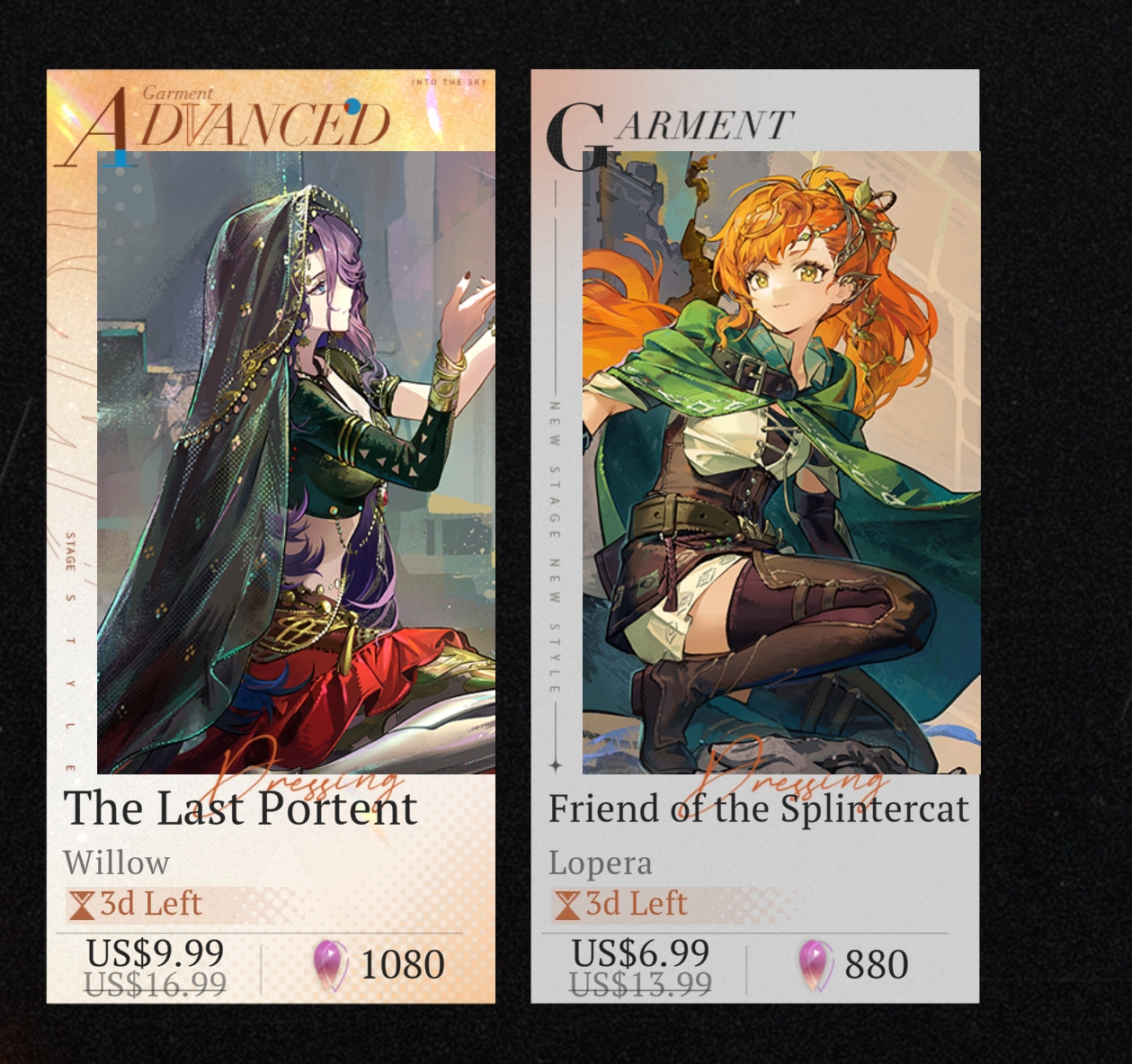Viewport: 1132px width, 1064px height.
Task: Click the 3d Left timer on Willow's card
Action: tap(137, 905)
